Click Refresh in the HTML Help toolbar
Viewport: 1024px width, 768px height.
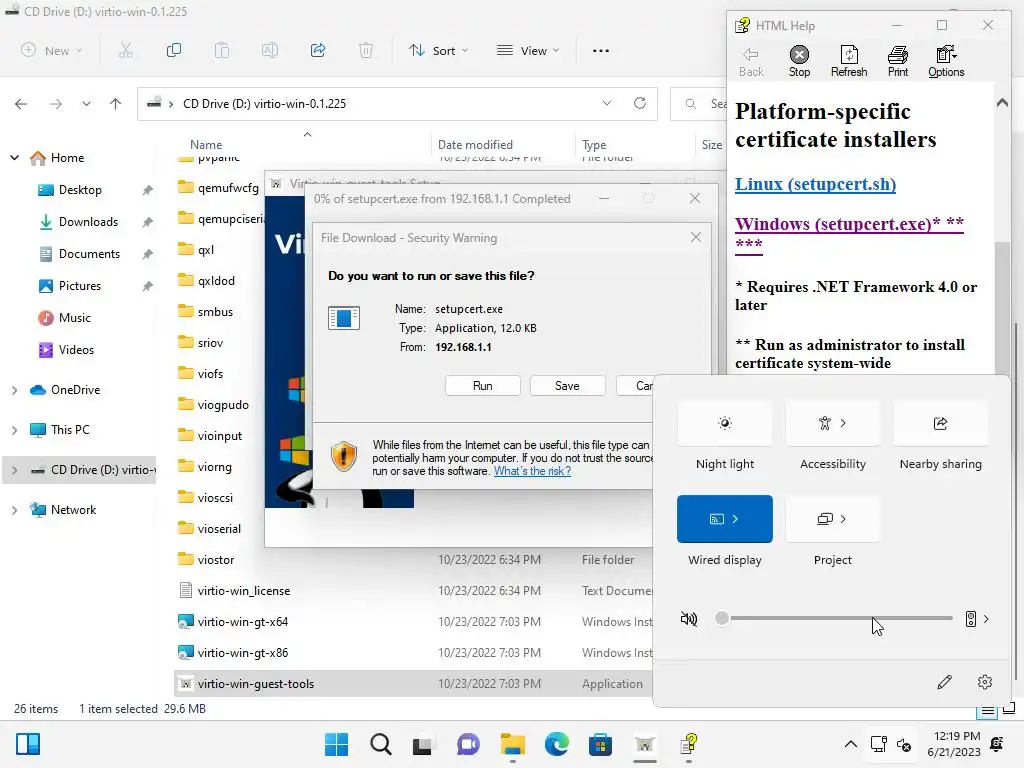(849, 61)
